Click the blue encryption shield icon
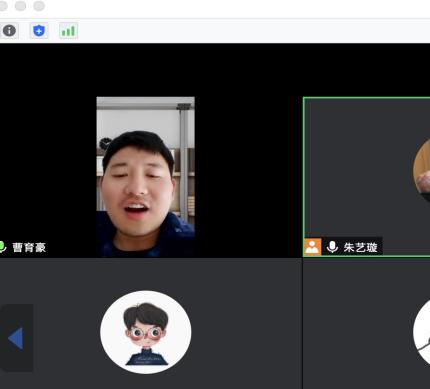This screenshot has width=430, height=389. 39,31
